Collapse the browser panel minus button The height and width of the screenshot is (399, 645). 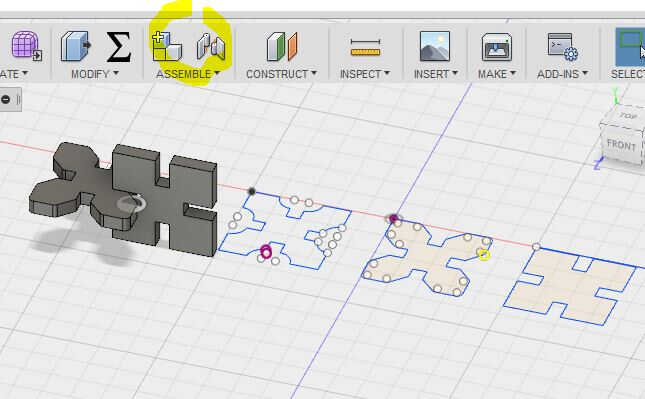coord(5,100)
